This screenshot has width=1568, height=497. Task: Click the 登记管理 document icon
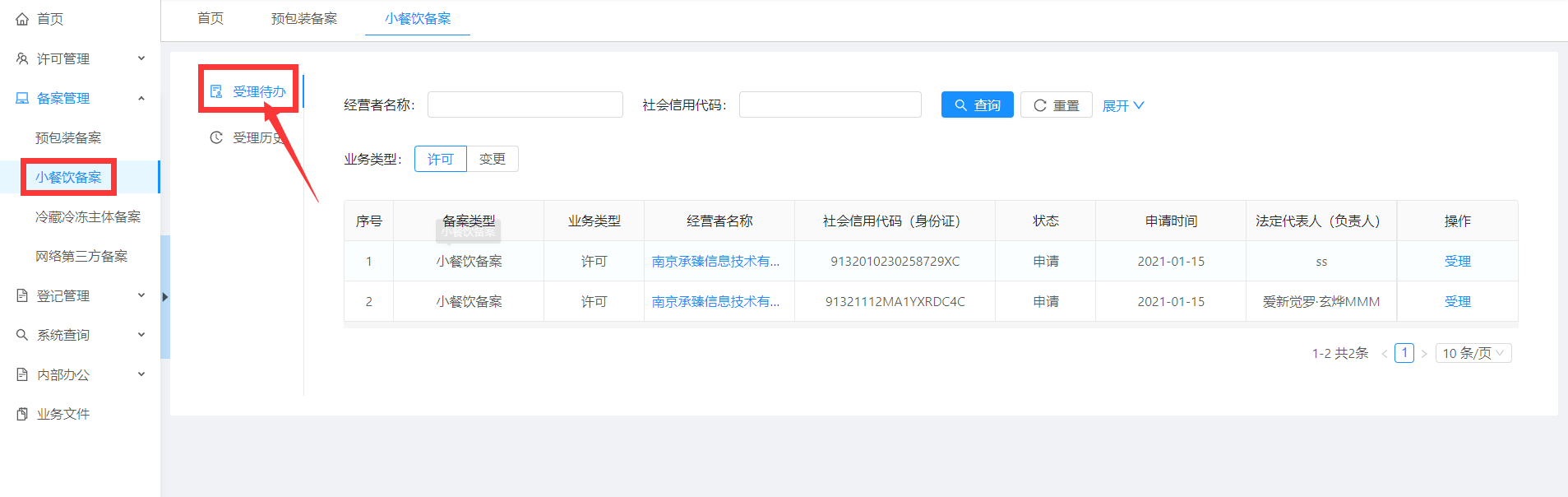point(22,295)
